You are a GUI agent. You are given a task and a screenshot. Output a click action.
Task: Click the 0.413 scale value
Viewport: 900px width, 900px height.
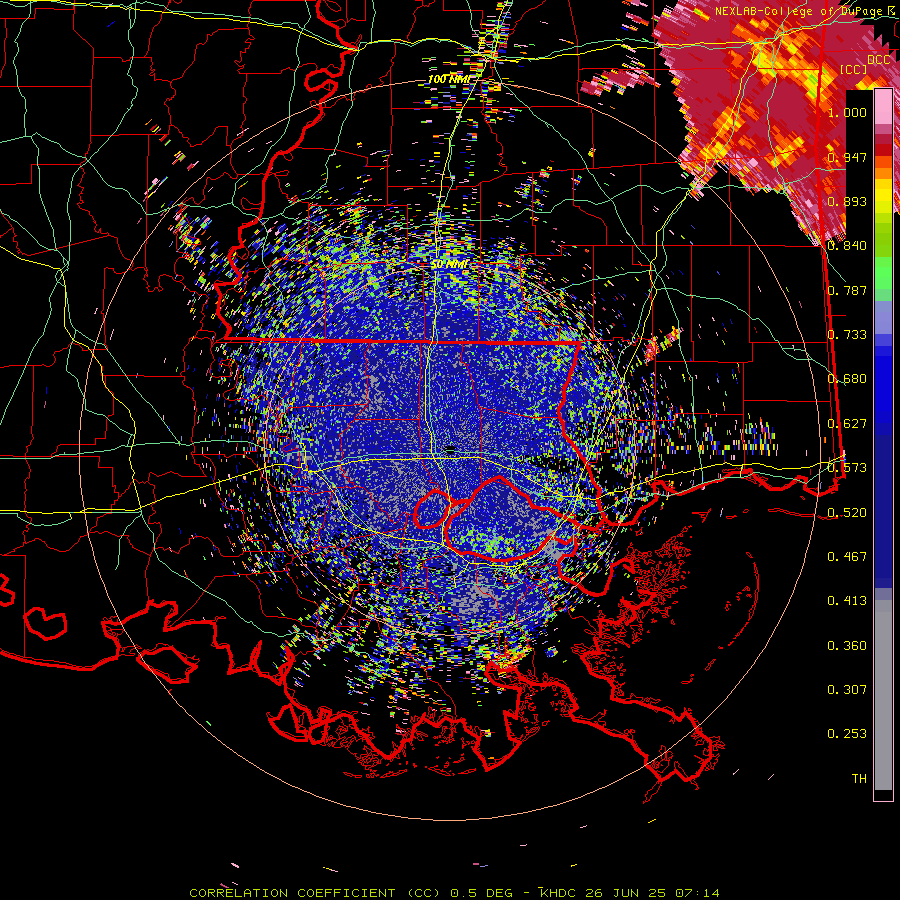847,601
